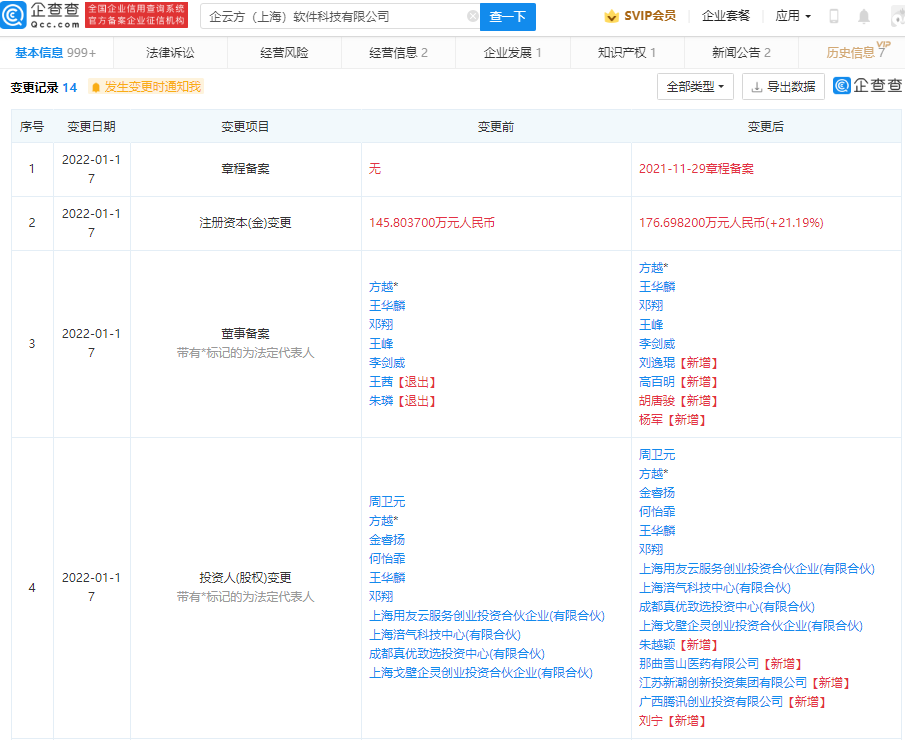Click 变更日期 column header
Screen dimensions: 905x740
(91, 126)
